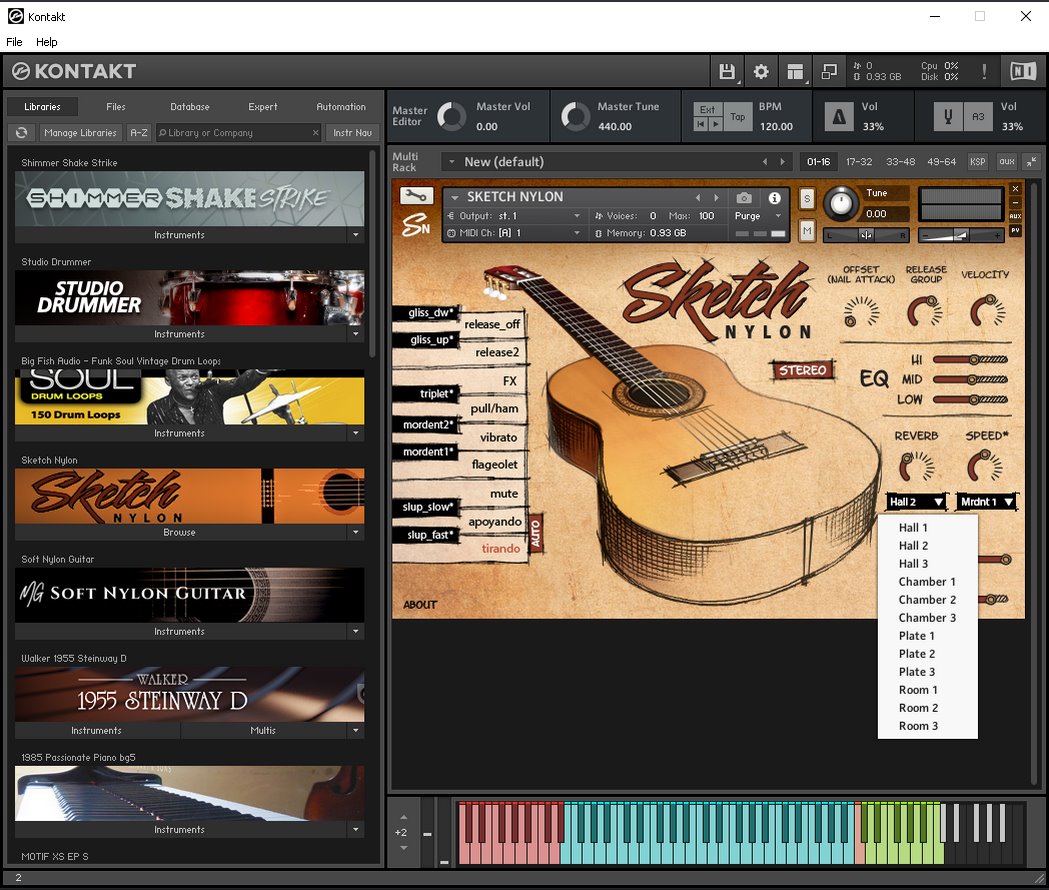Viewport: 1049px width, 890px height.
Task: Click the workspace layout icon
Action: 795,71
